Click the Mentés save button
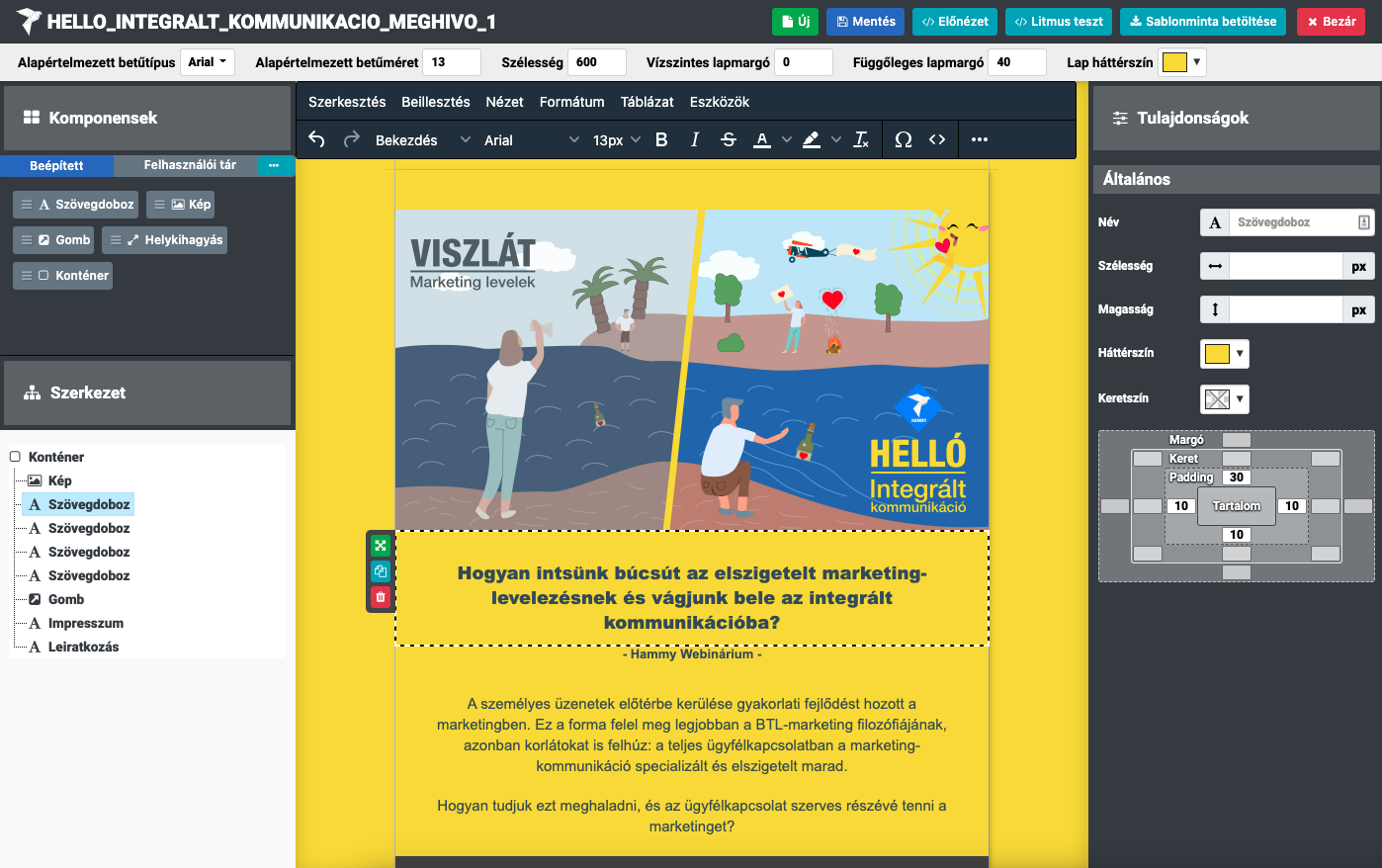Image resolution: width=1382 pixels, height=868 pixels. coord(866,22)
